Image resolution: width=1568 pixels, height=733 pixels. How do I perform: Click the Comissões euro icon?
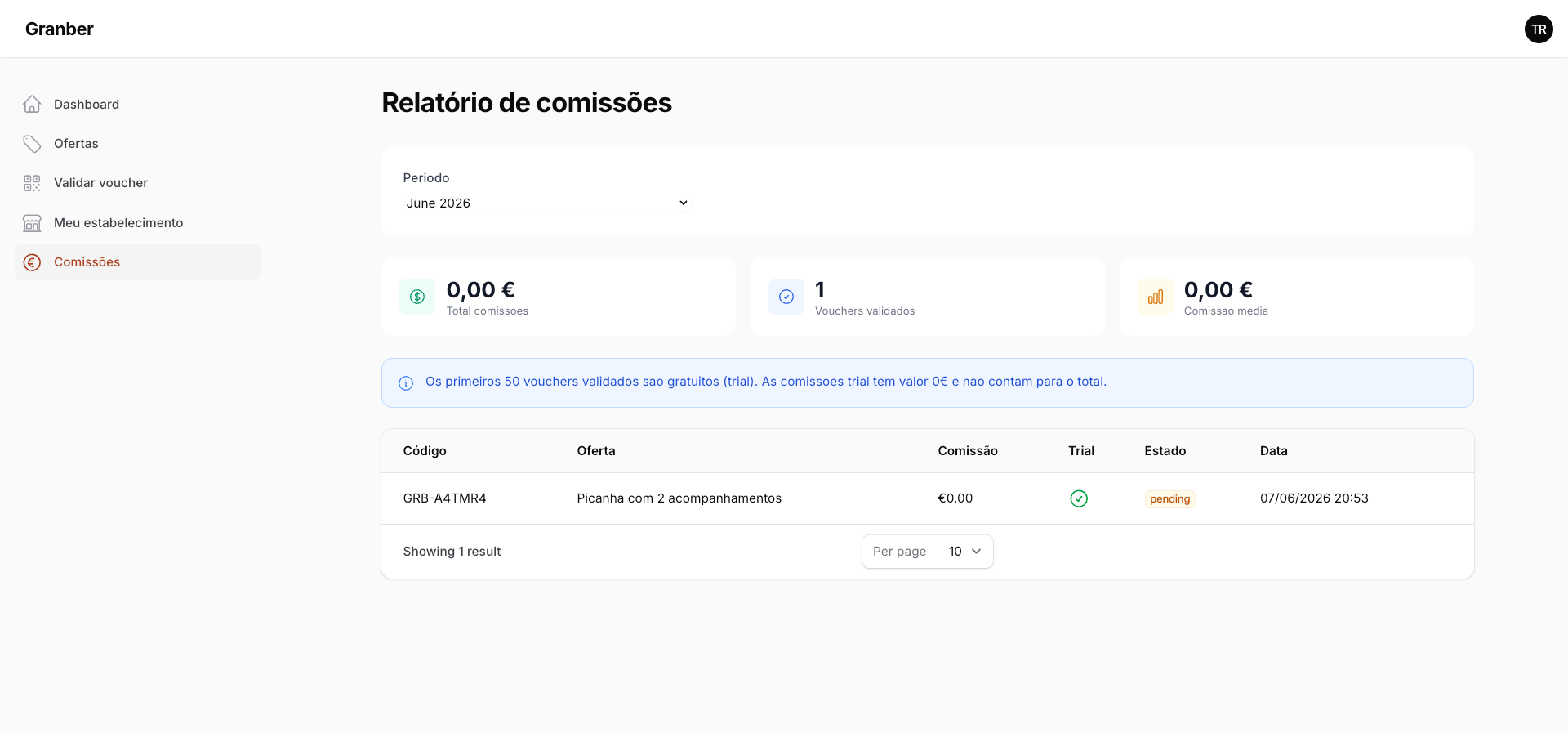click(32, 262)
